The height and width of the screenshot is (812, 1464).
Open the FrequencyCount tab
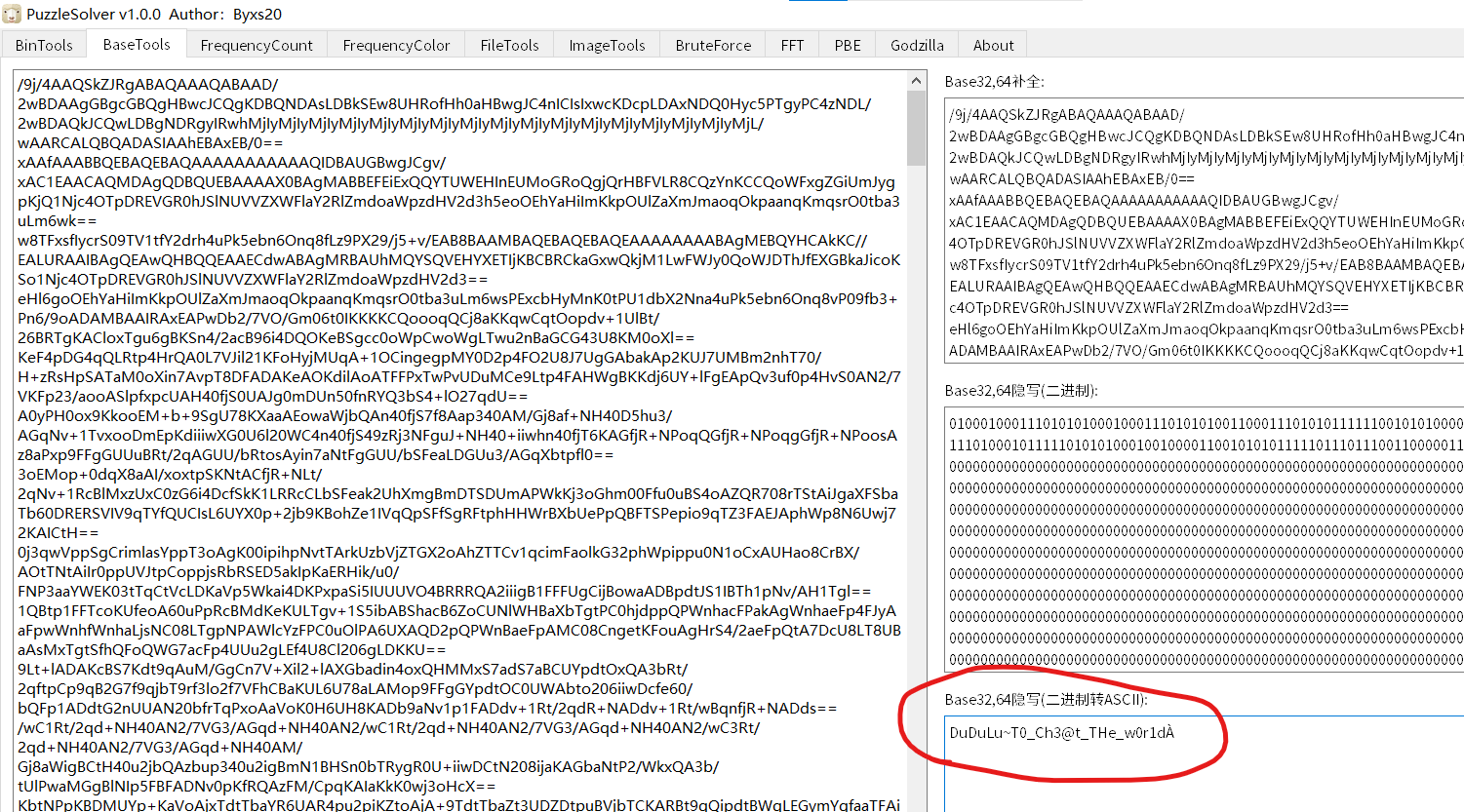257,45
